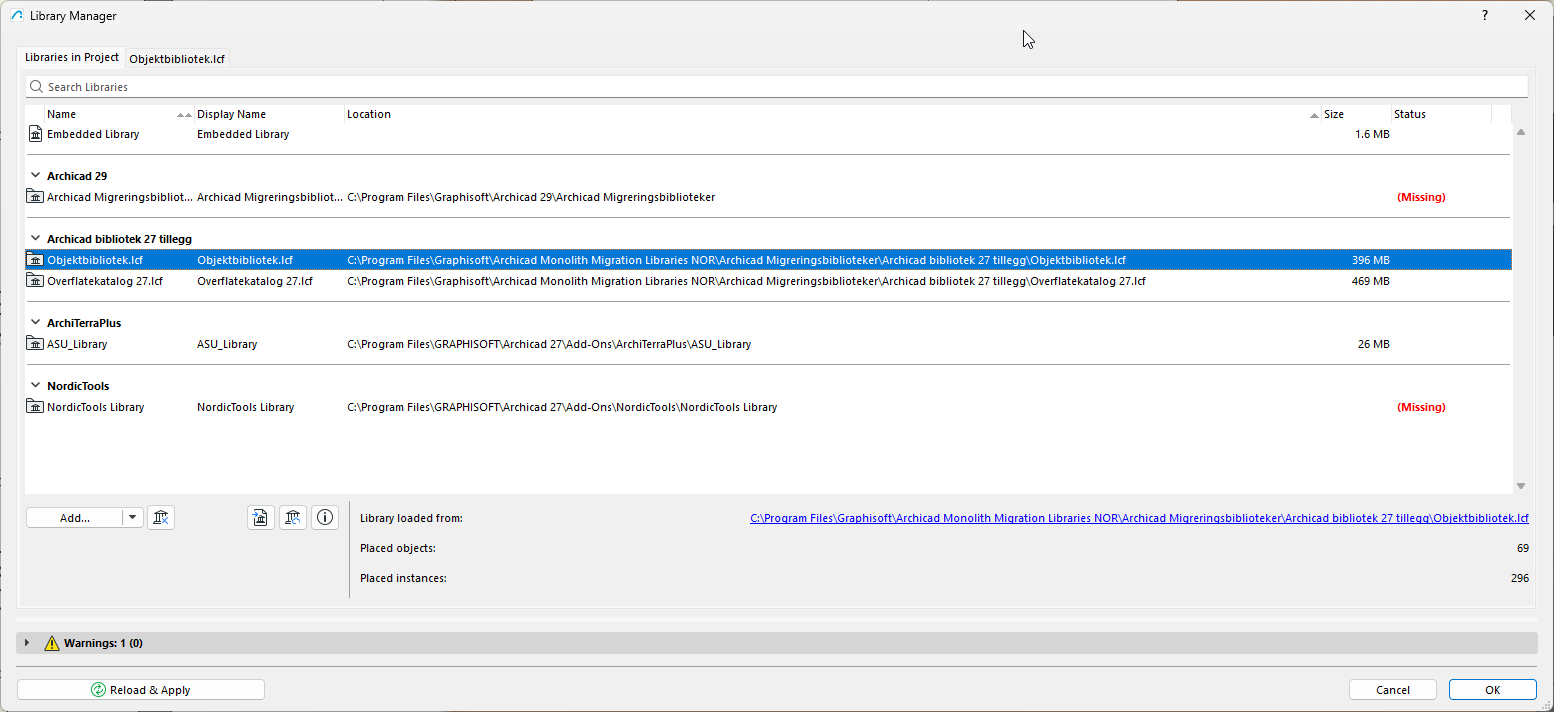Click the search magnifier icon
This screenshot has height=712, width=1554.
pos(37,87)
